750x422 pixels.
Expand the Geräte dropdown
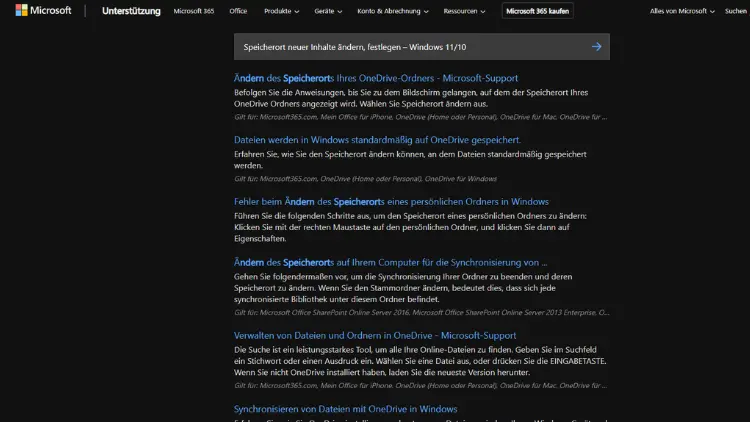click(x=328, y=11)
